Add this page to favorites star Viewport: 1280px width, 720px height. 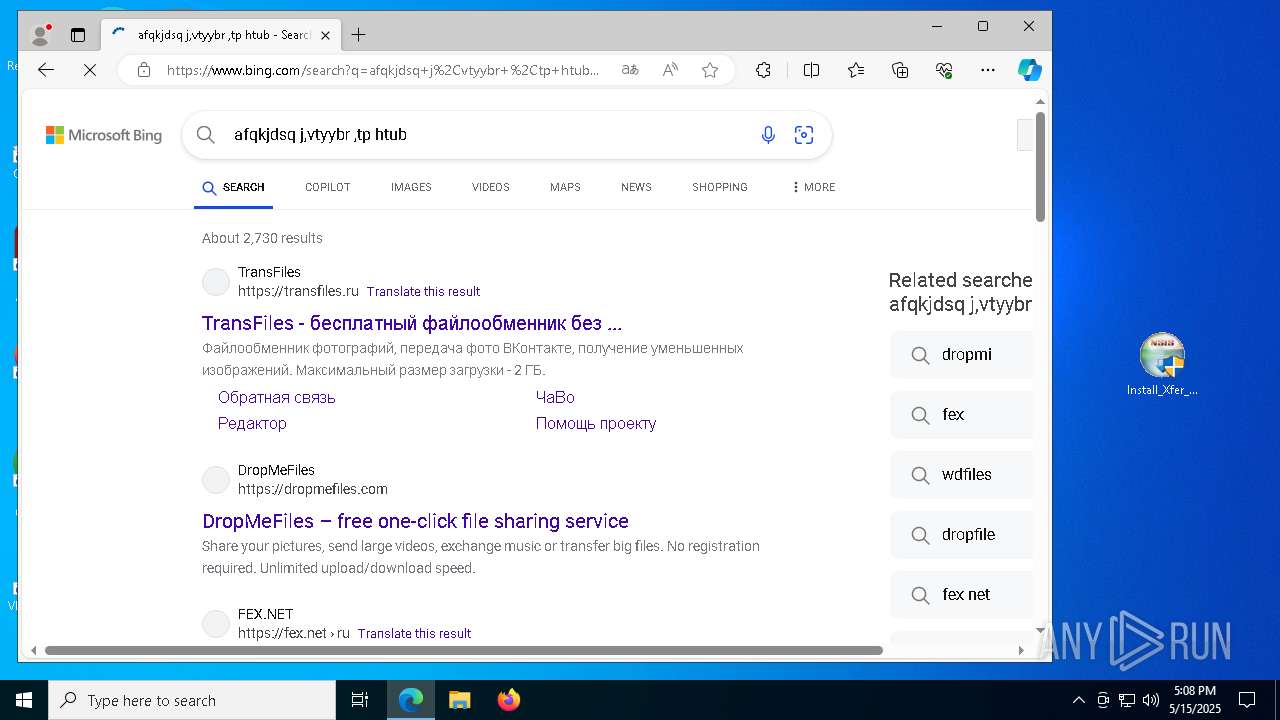(710, 70)
